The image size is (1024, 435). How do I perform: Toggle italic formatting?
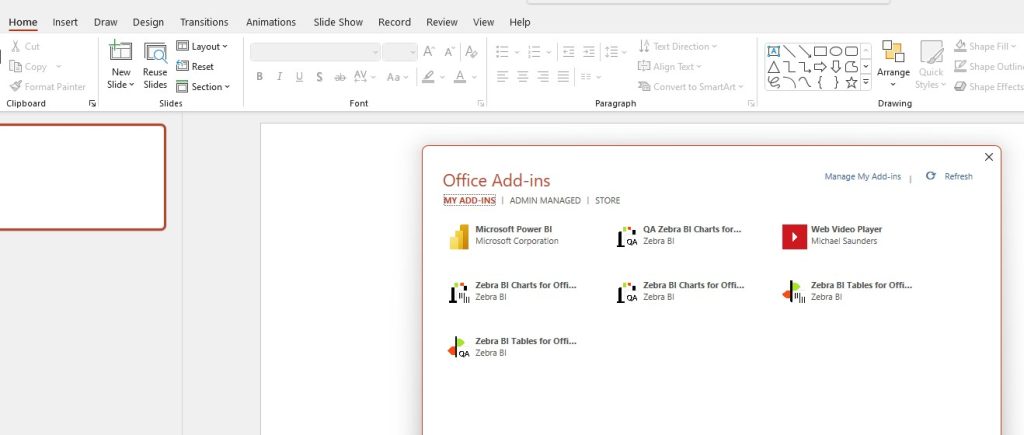(x=280, y=77)
